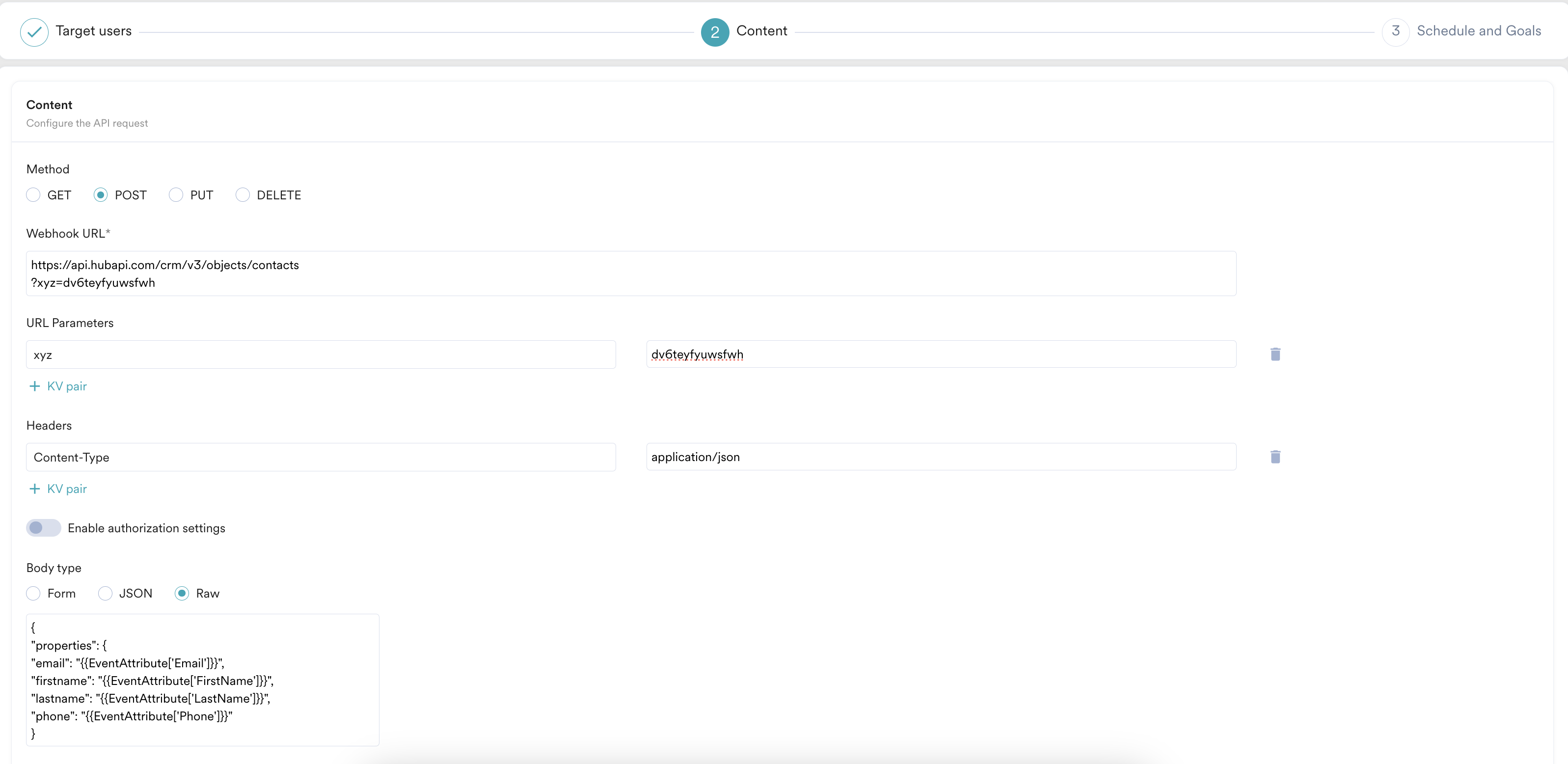This screenshot has height=764, width=1568.
Task: Open the Target users step
Action: point(93,30)
